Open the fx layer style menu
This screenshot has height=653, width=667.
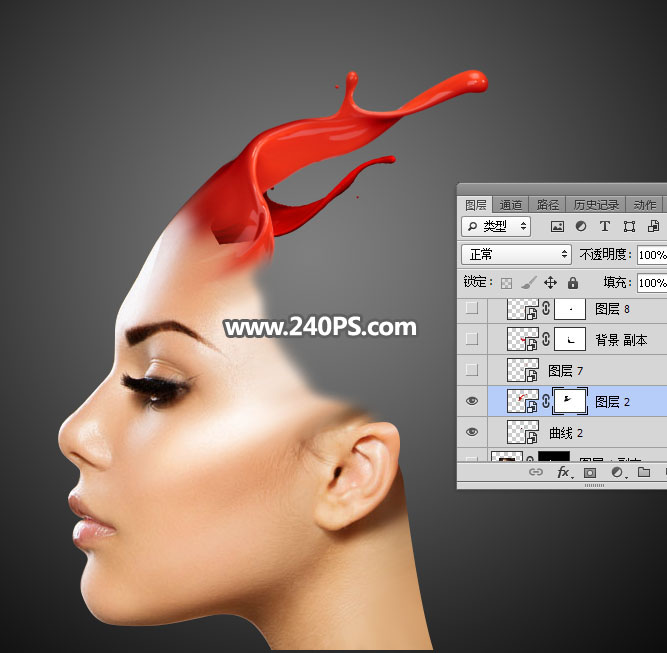click(564, 472)
